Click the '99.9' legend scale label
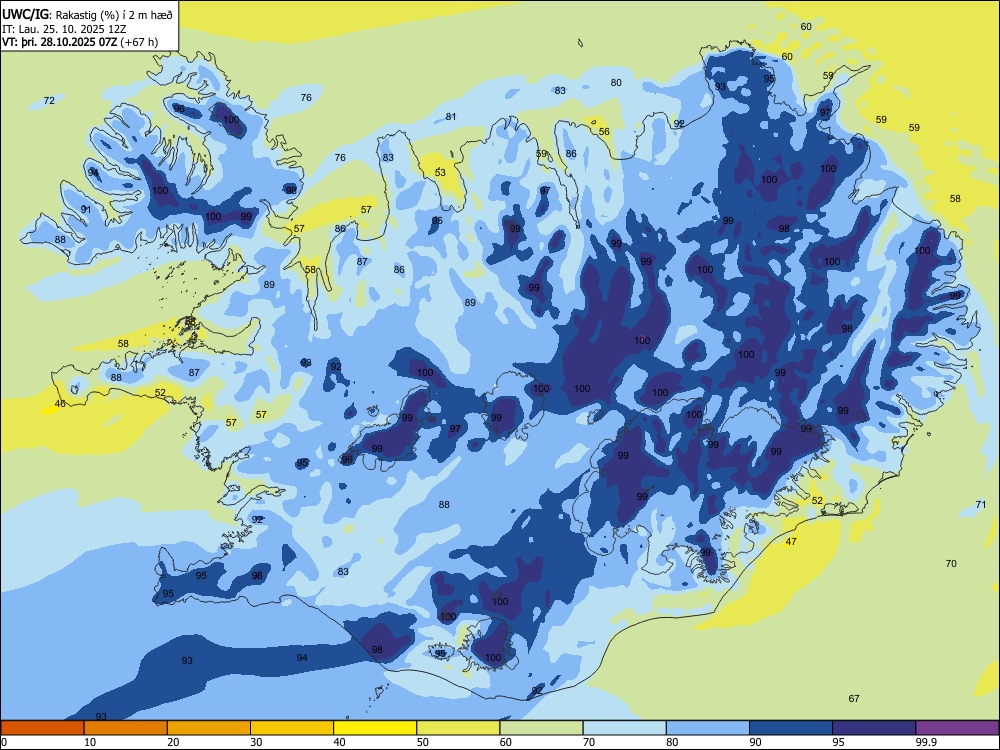This screenshot has width=1000, height=750. 926,742
